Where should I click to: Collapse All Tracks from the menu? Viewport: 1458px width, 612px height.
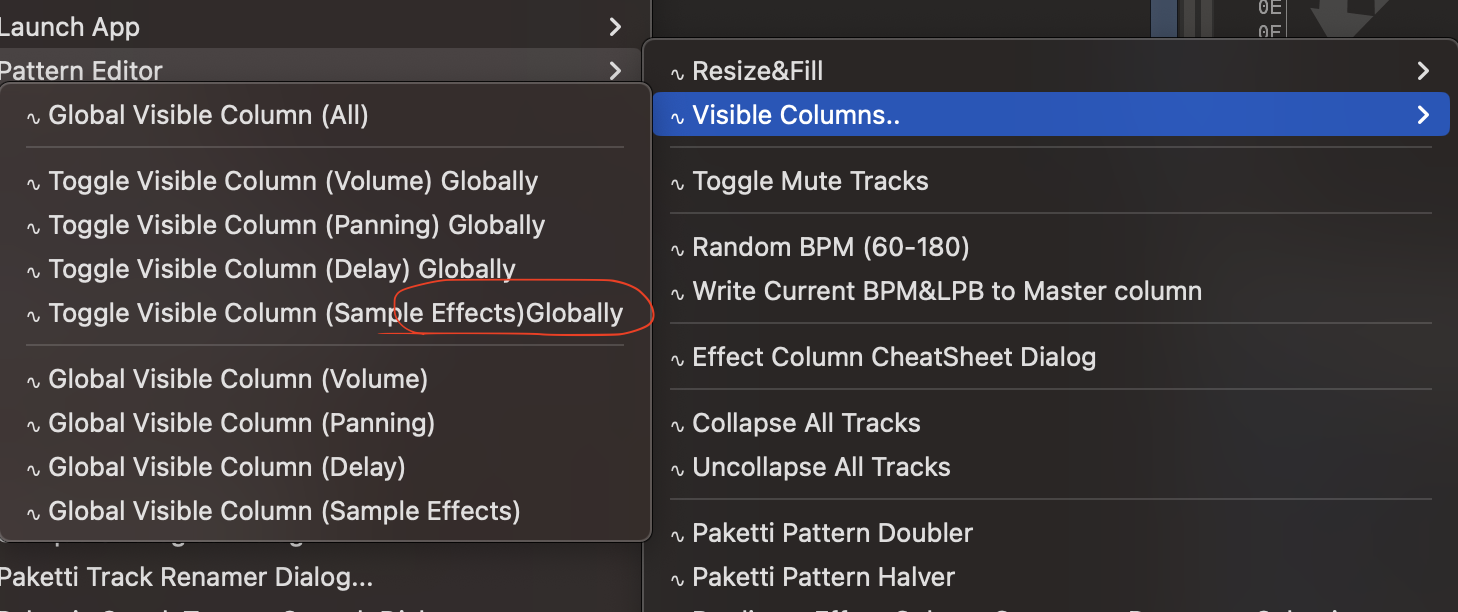click(x=806, y=423)
